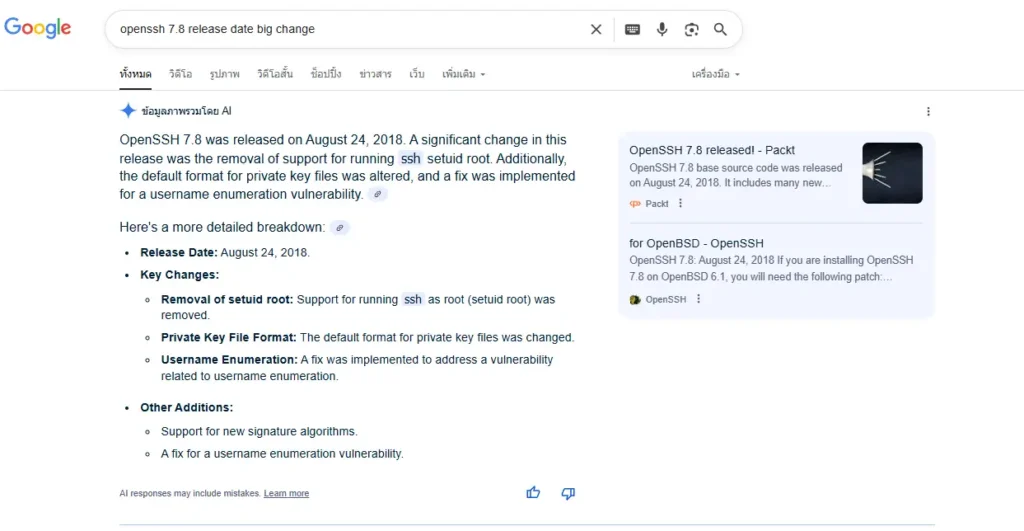Open Google Lens image search icon
The width and height of the screenshot is (1024, 531).
(691, 30)
